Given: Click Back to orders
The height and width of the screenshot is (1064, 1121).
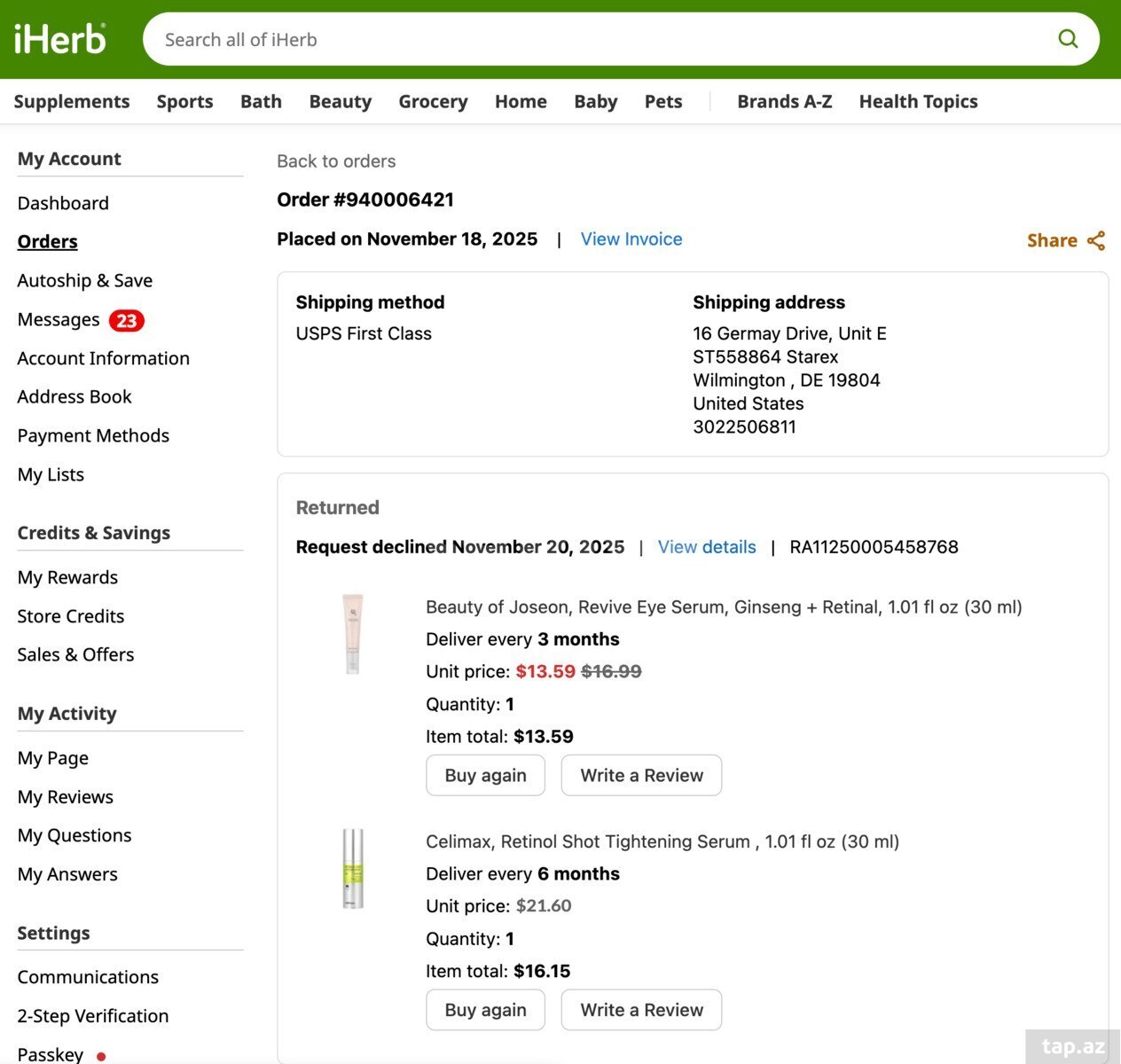Looking at the screenshot, I should [336, 161].
